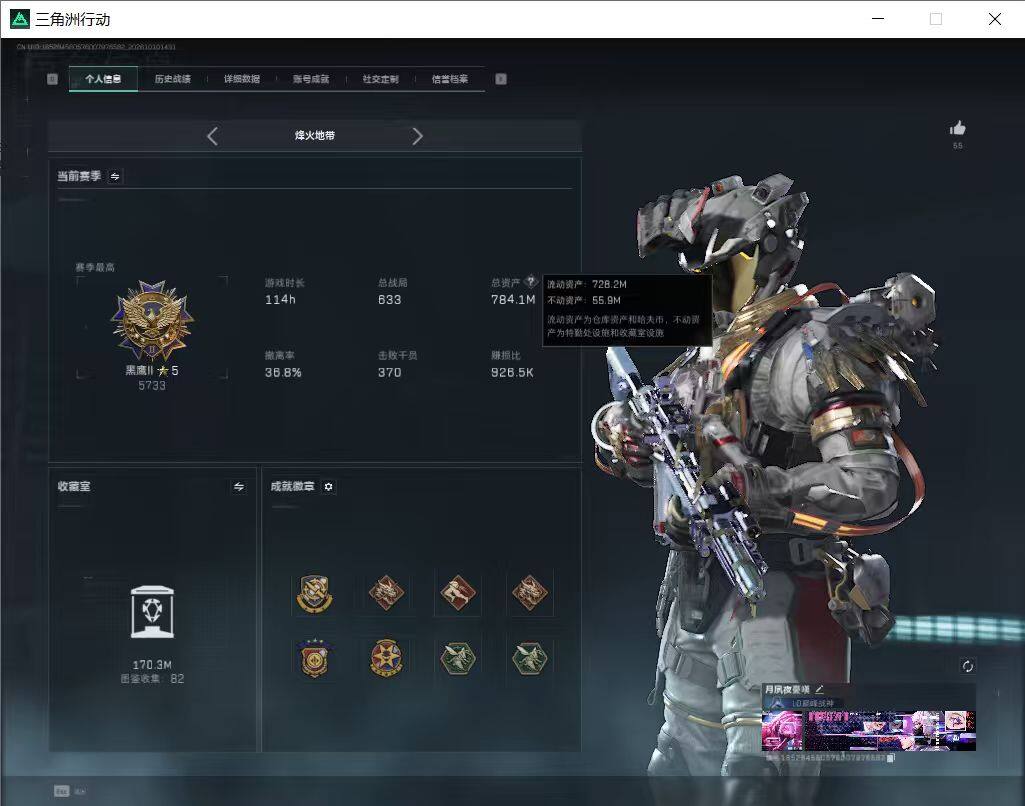Switch to the 详细数据 tab
The height and width of the screenshot is (806, 1025).
(242, 79)
